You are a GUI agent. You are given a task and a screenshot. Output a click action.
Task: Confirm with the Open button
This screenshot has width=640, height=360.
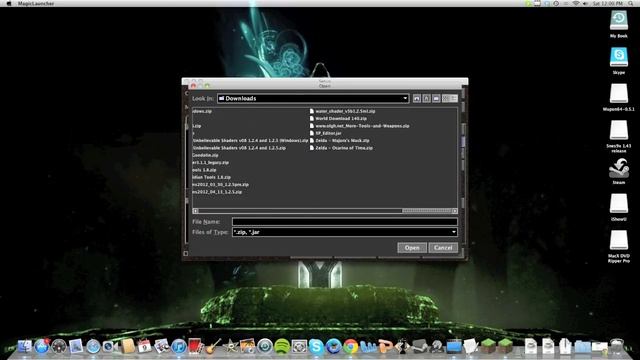[412, 248]
